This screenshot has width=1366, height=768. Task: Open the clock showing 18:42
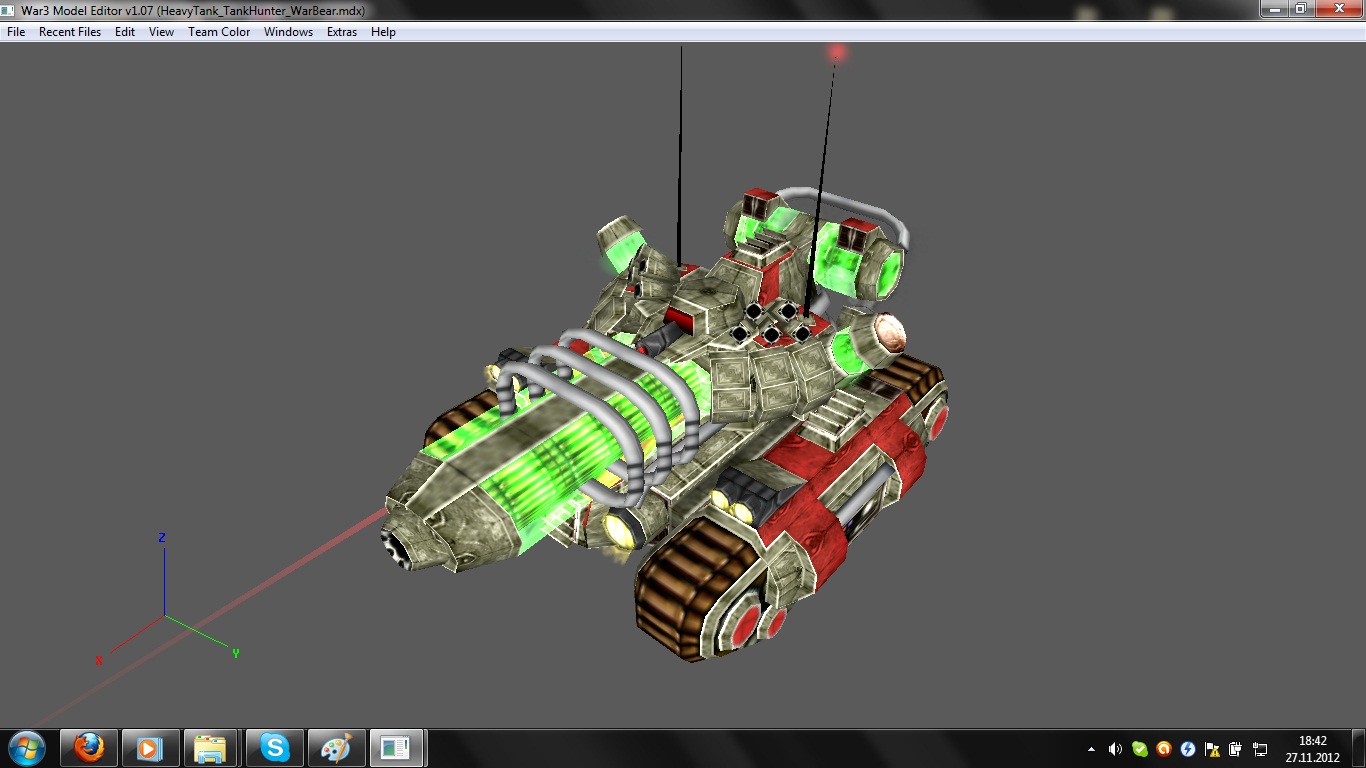point(1312,749)
